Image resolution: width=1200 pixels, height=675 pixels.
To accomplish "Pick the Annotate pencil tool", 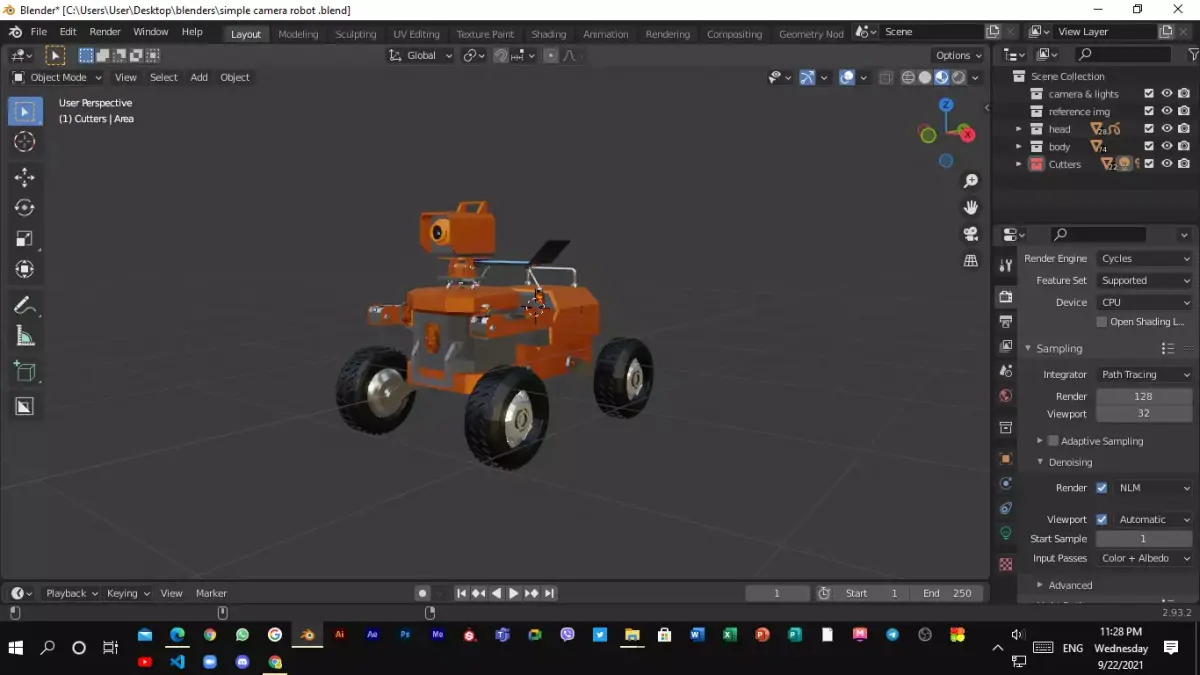I will pos(25,305).
